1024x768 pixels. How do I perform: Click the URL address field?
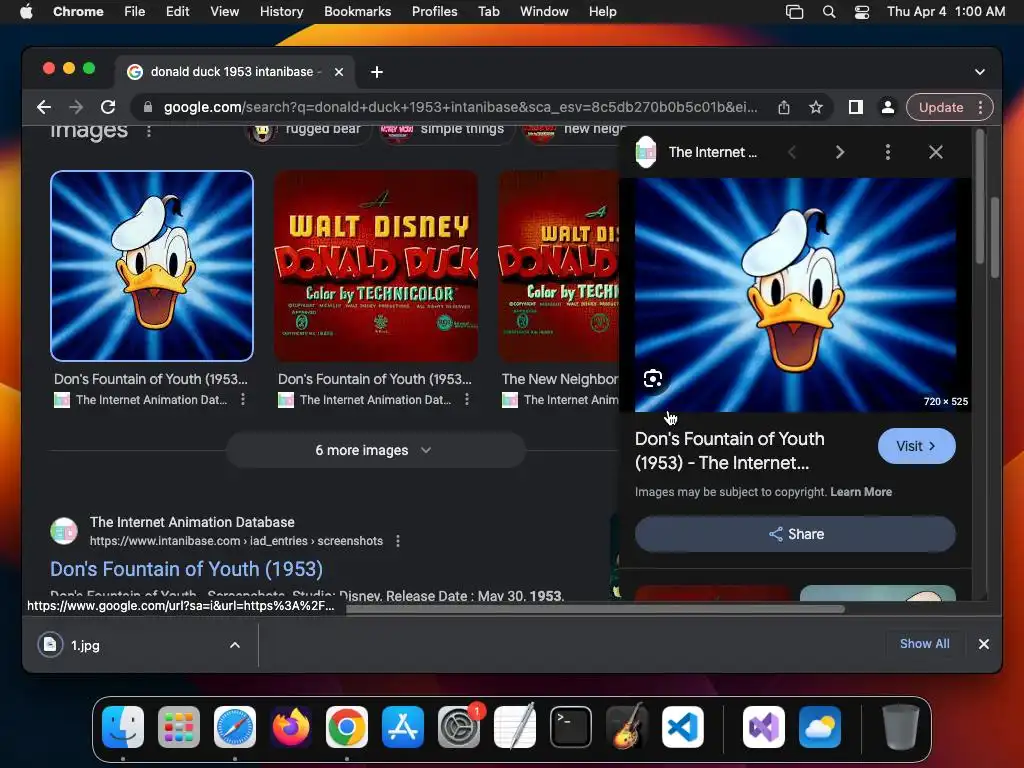tap(460, 107)
